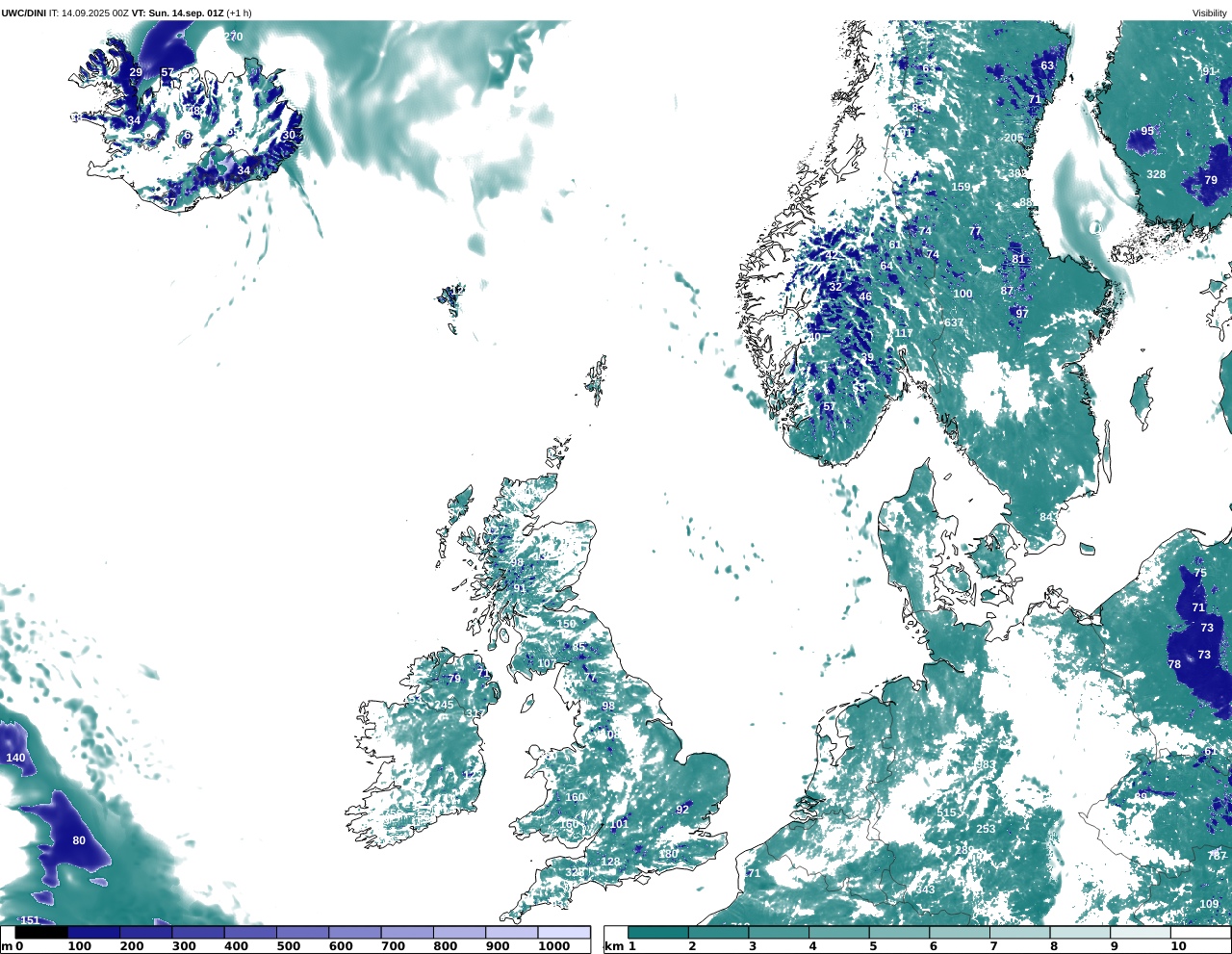This screenshot has width=1232, height=954.
Task: Click the '46' value over southern Norway mountains
Action: click(865, 297)
